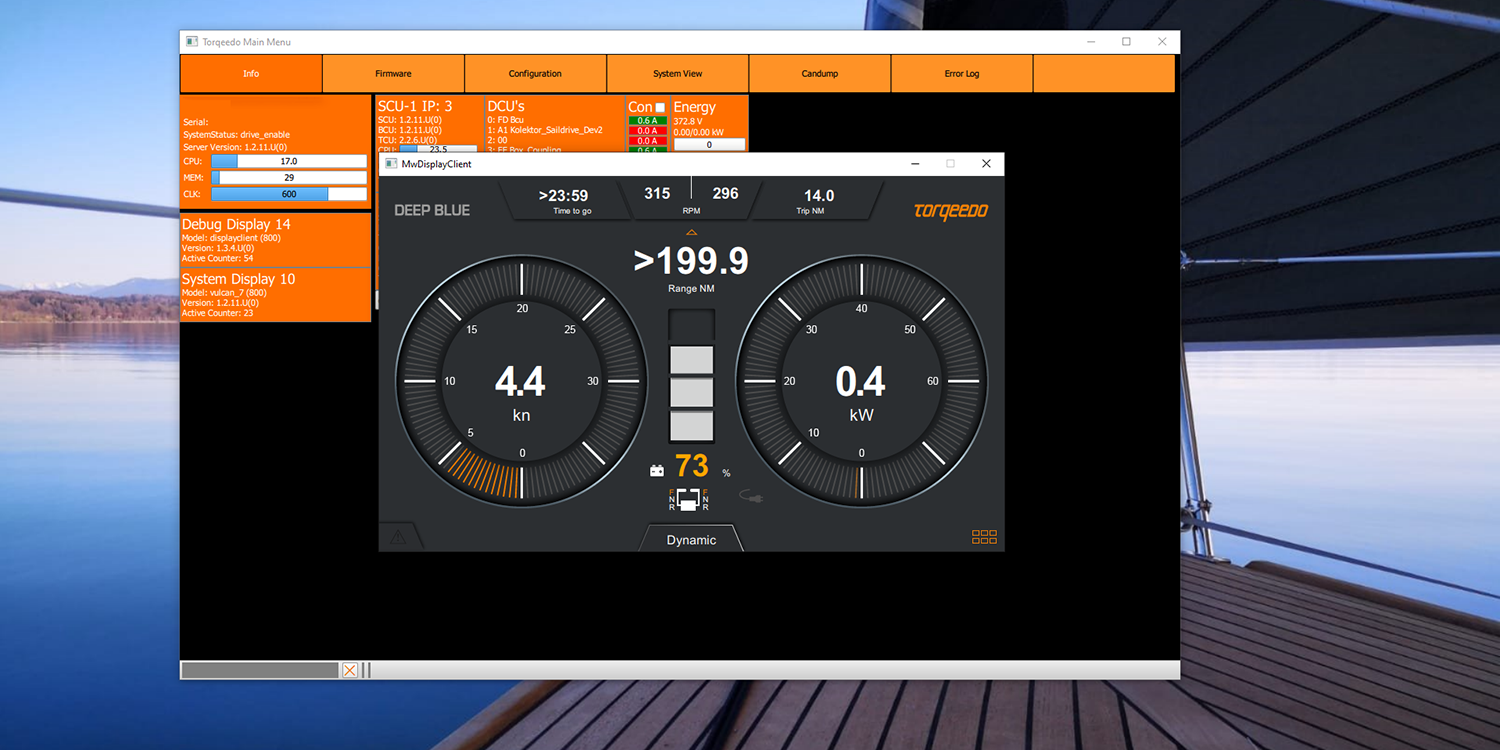This screenshot has width=1500, height=750.
Task: Open the warning triangle alerts icon
Action: [398, 538]
